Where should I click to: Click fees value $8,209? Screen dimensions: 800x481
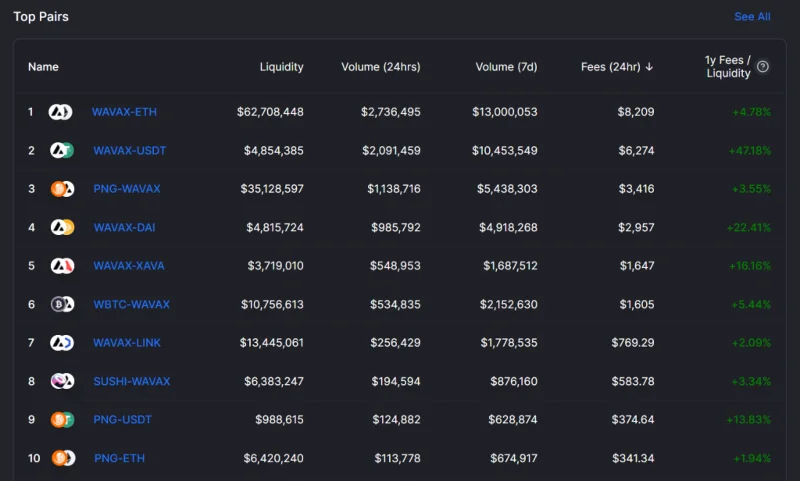coord(636,112)
